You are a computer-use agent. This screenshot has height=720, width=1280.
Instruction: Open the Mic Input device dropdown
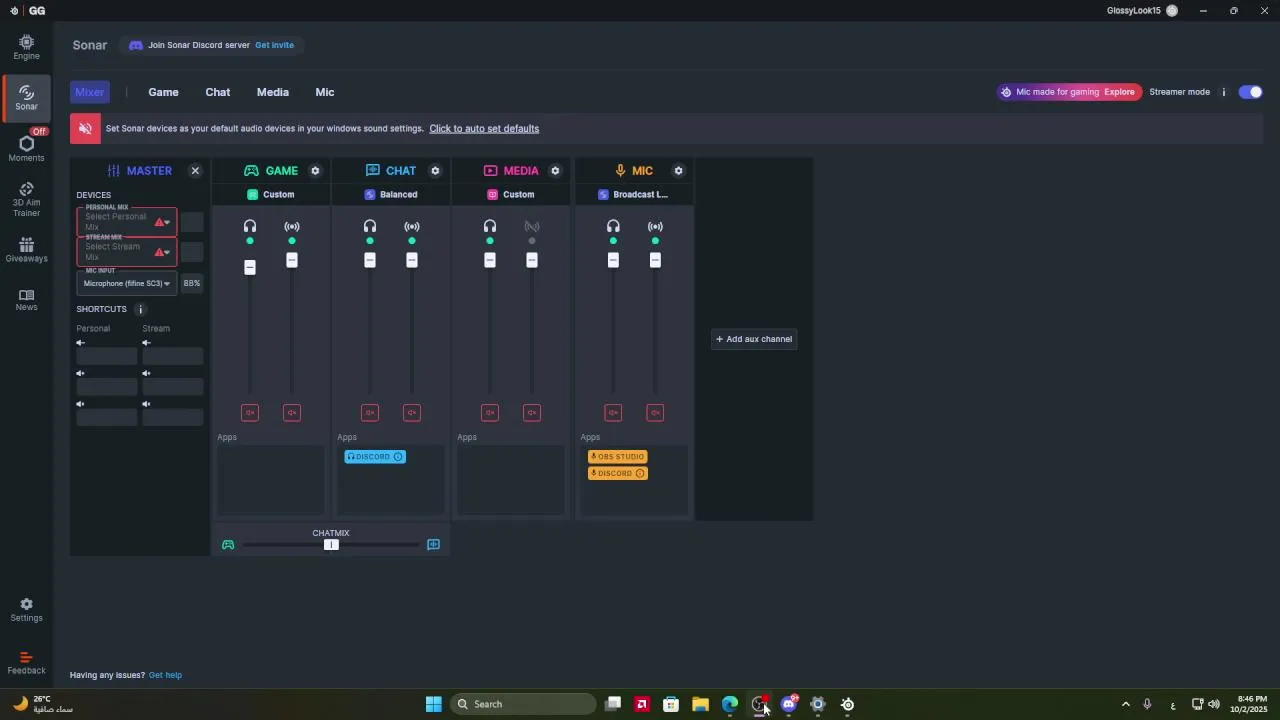127,283
